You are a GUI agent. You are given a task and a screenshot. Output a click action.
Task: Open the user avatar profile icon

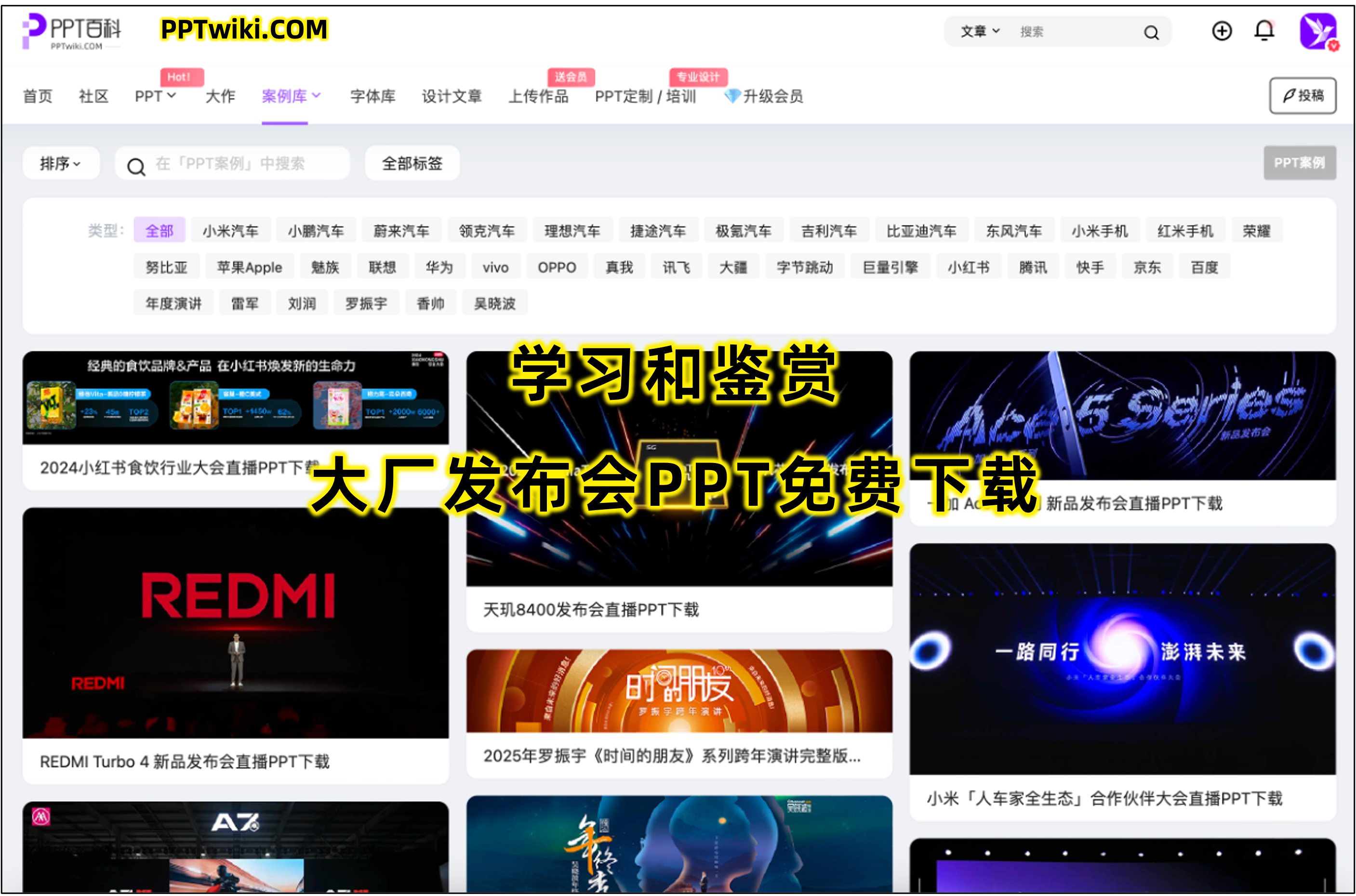click(x=1318, y=31)
